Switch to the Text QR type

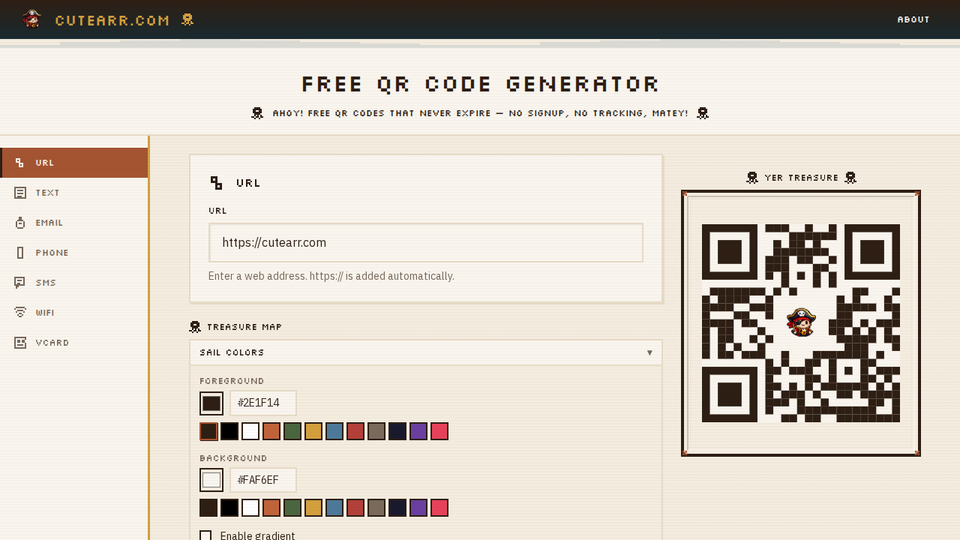click(74, 193)
